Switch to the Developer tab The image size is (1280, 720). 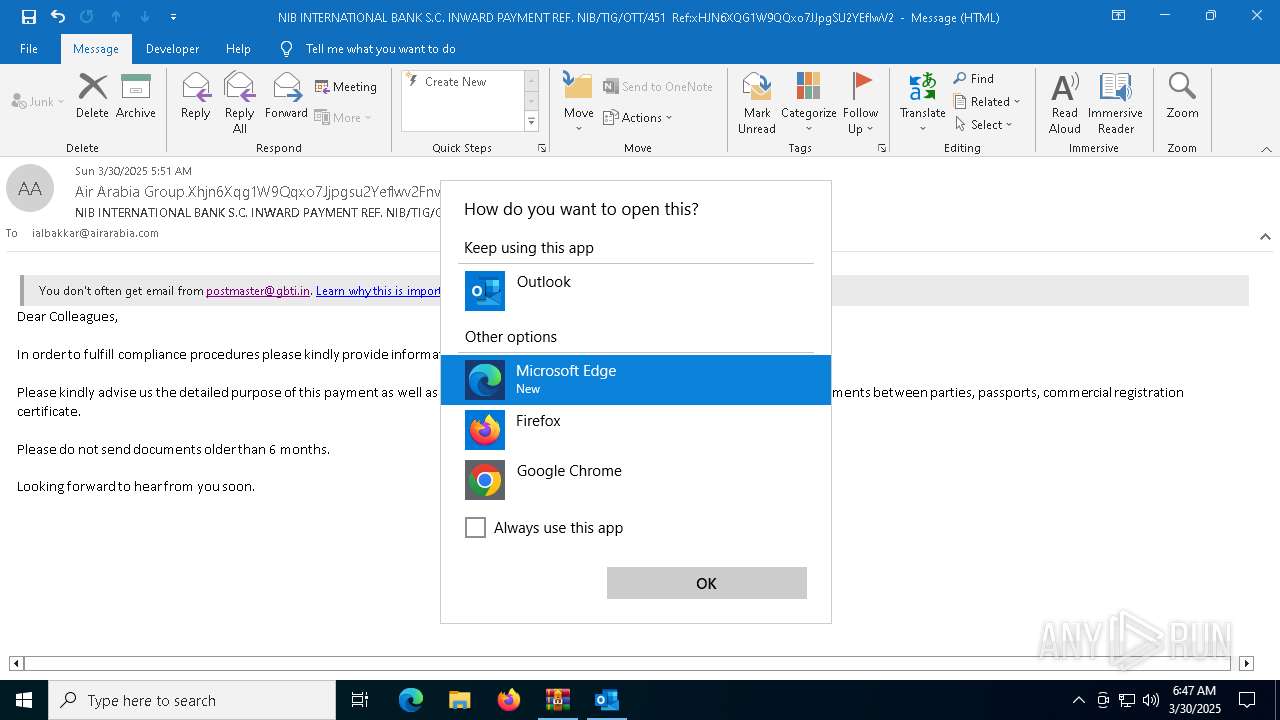[x=172, y=48]
